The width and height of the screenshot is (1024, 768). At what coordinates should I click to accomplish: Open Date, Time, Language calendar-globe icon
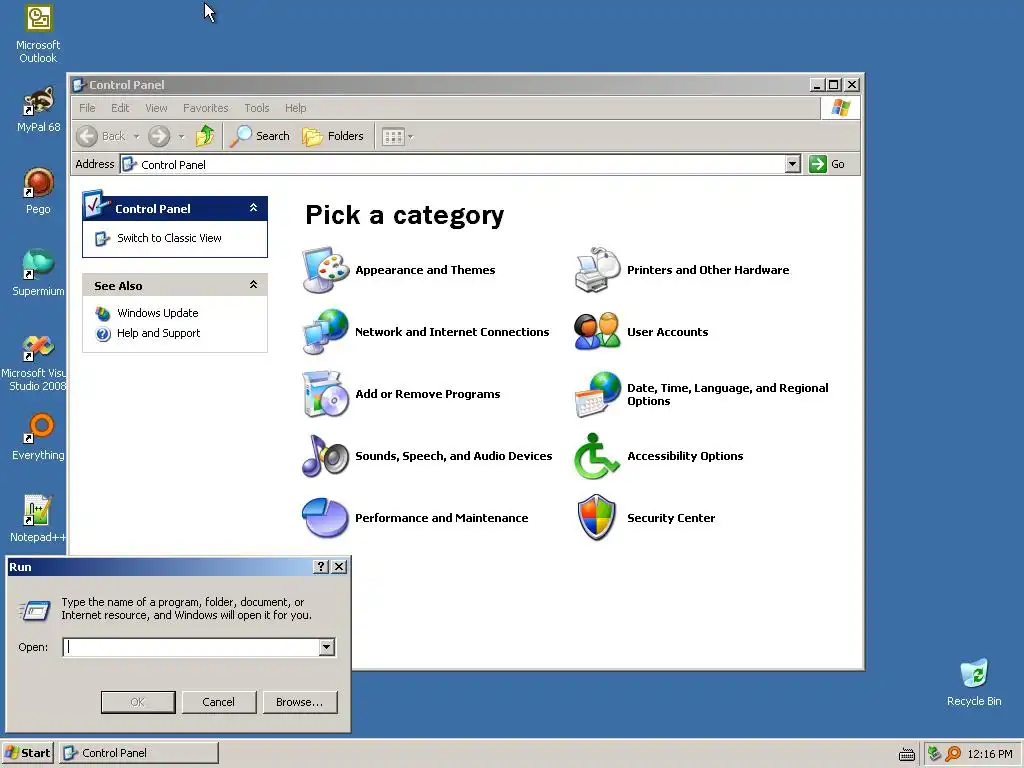click(598, 394)
